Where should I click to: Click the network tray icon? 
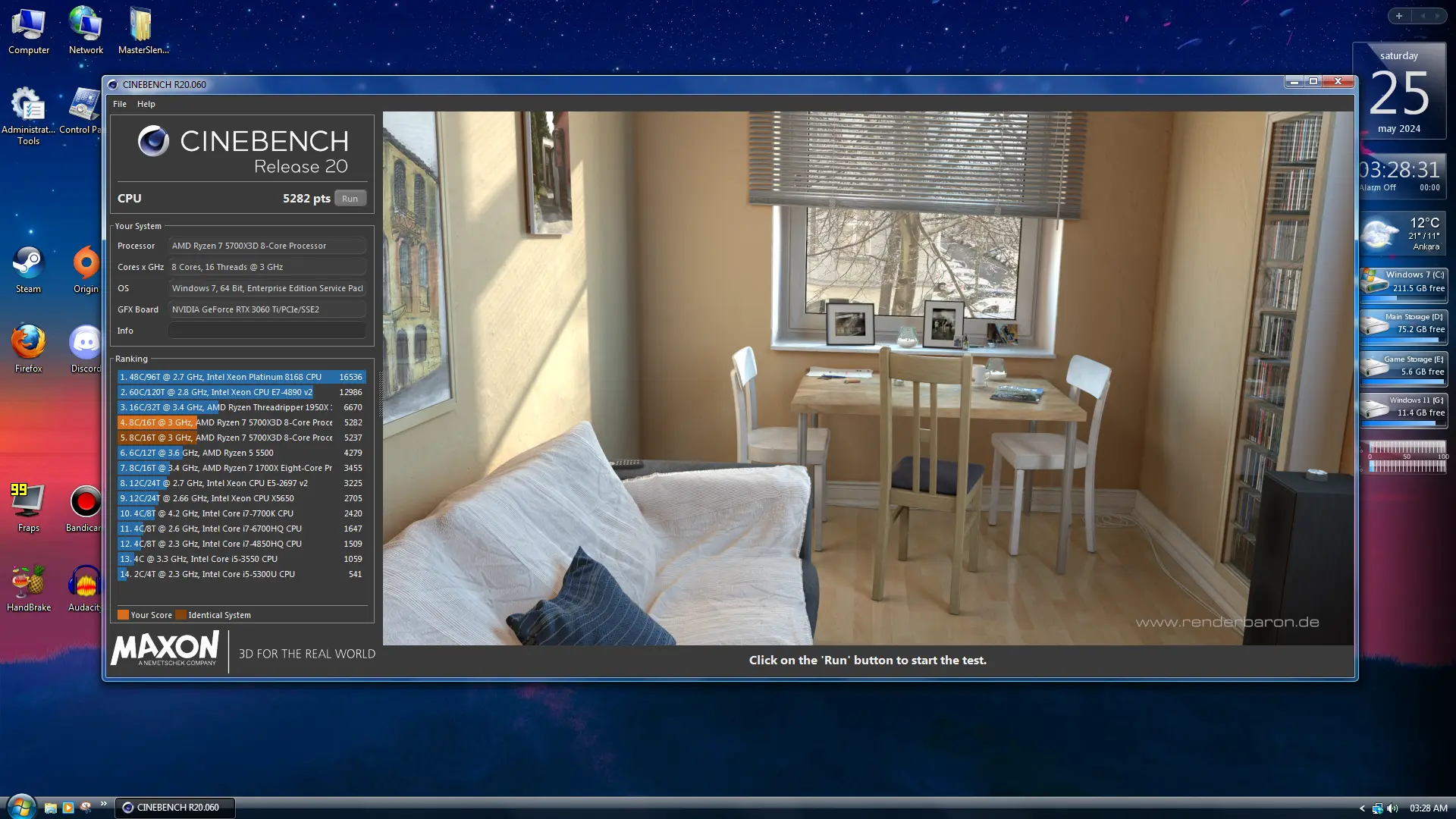1377,808
